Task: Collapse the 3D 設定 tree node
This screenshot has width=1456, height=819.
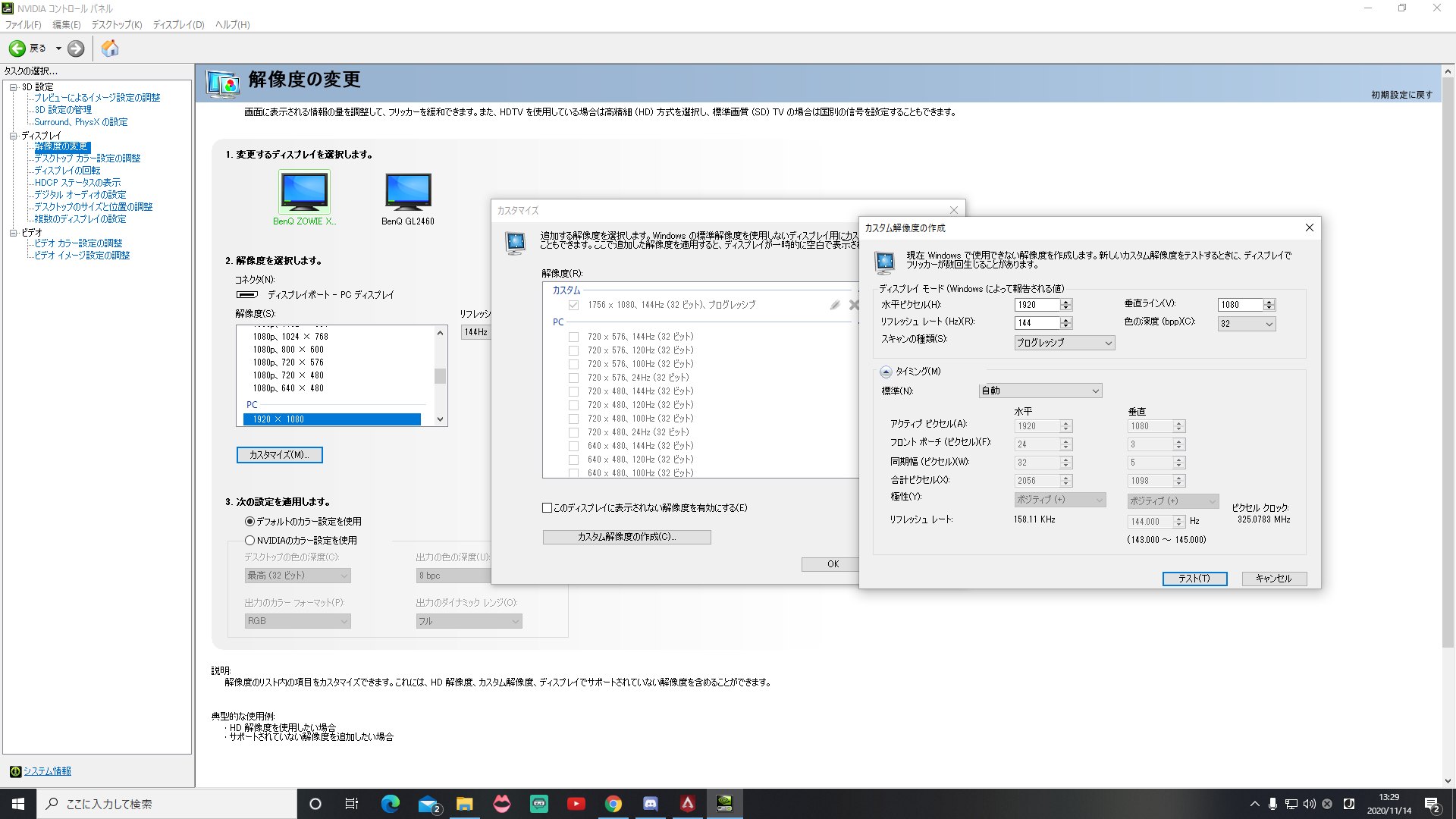Action: [x=13, y=87]
